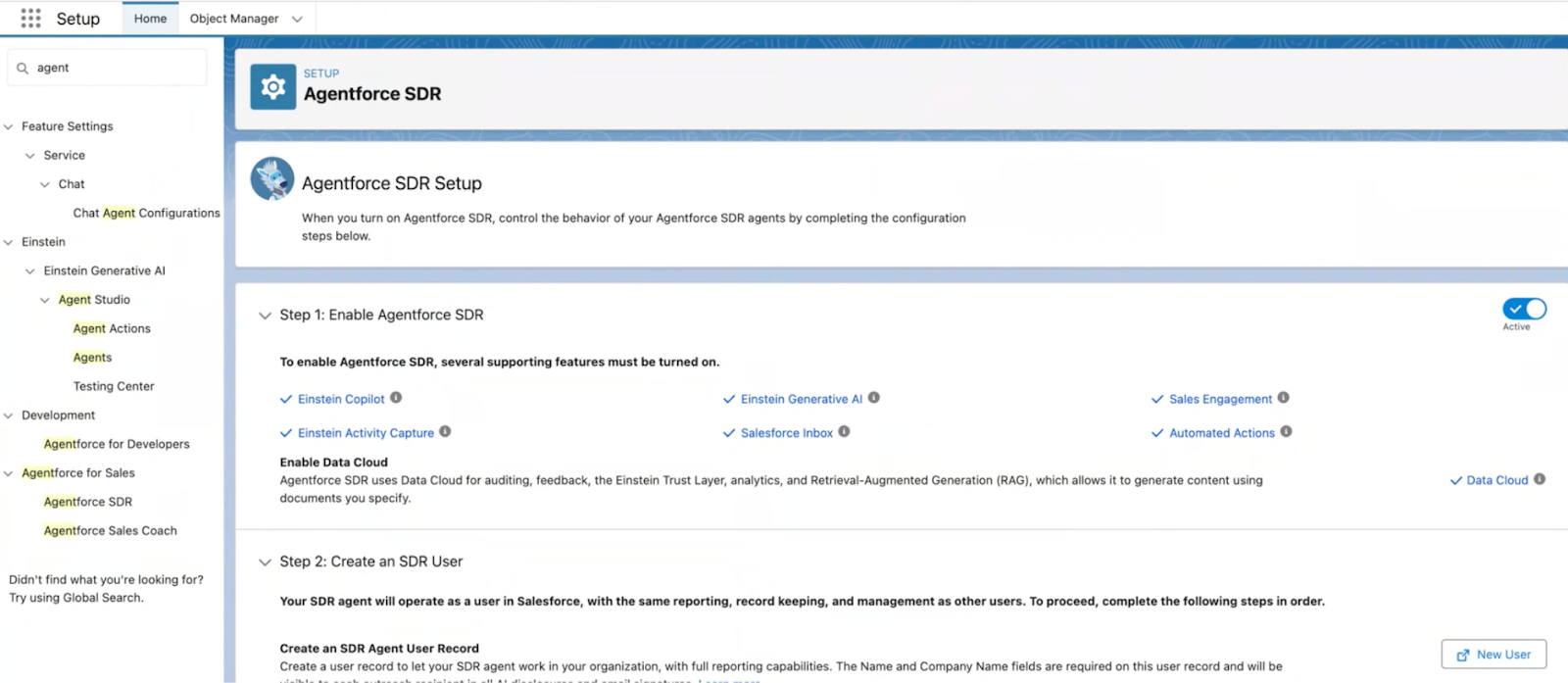The width and height of the screenshot is (1568, 683).
Task: Collapse Step 2: Create an SDR User section
Action: pos(265,562)
